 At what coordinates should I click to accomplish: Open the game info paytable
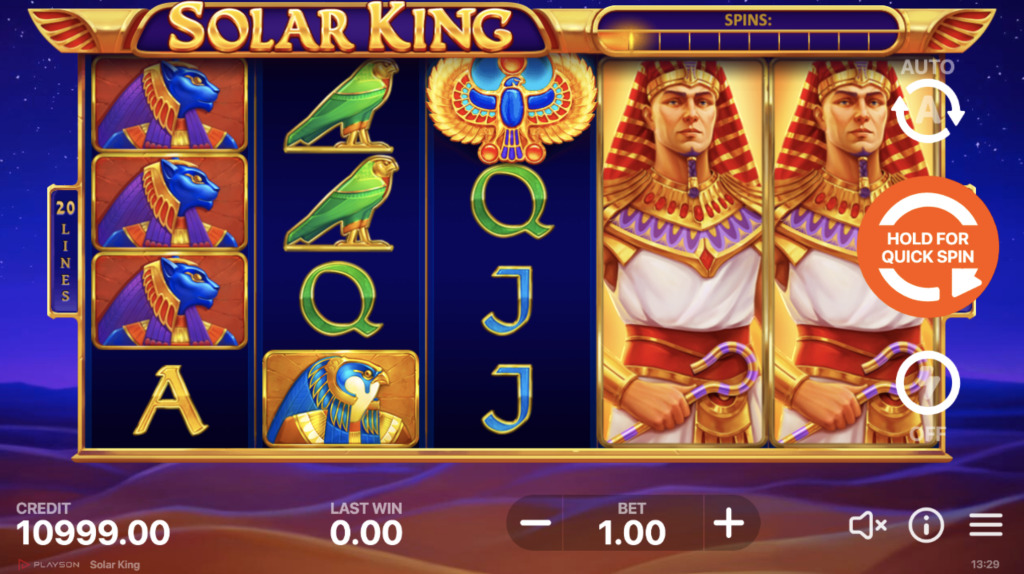coord(926,525)
